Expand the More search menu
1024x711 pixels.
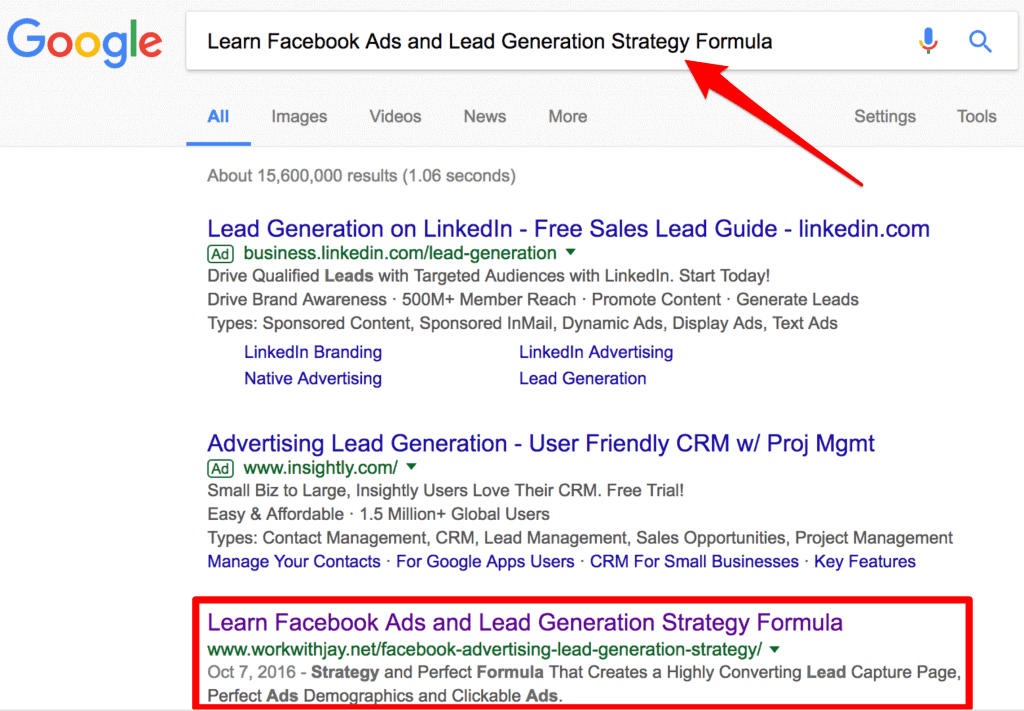tap(567, 117)
